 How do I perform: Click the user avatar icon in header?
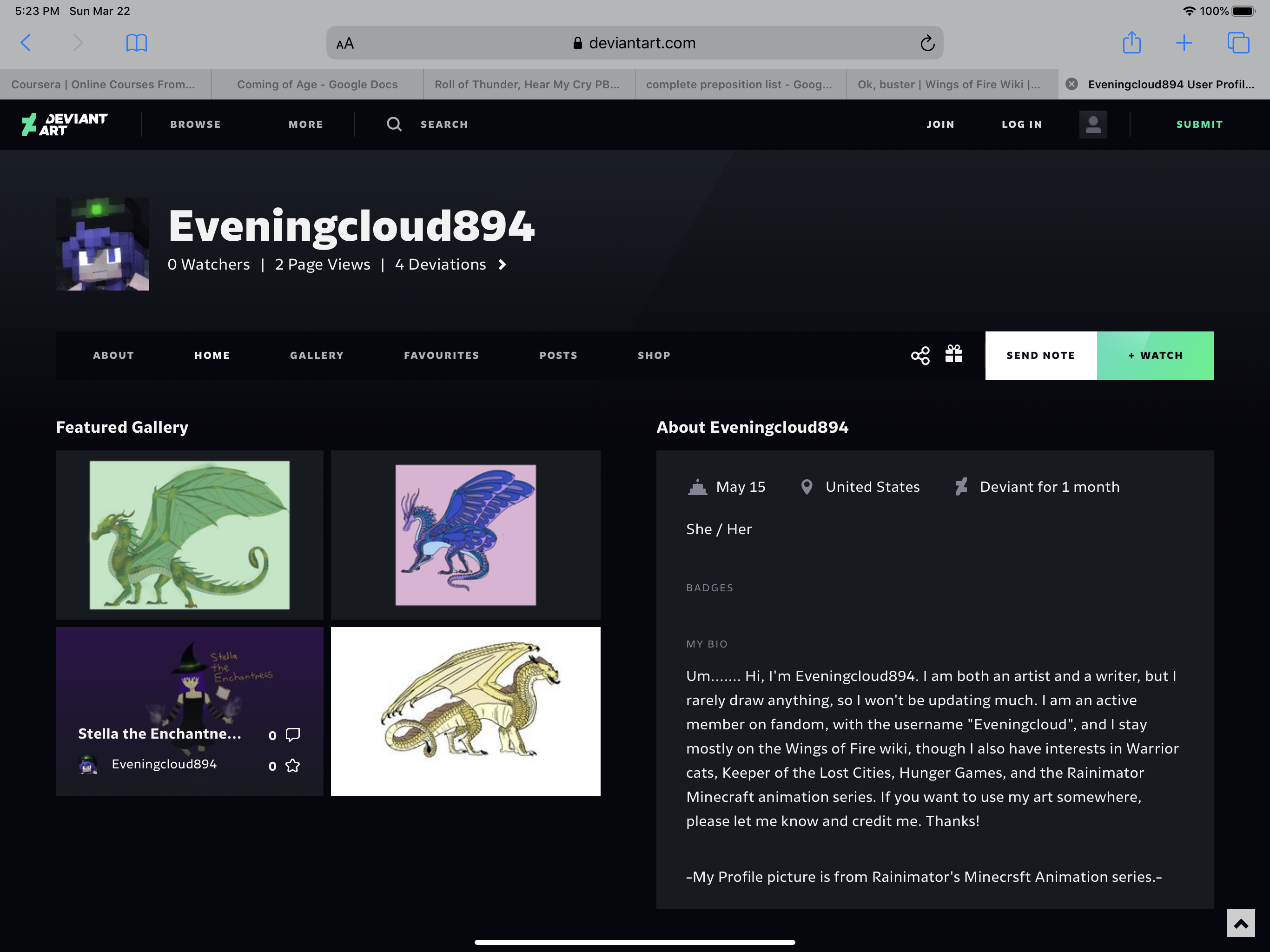coord(1092,124)
